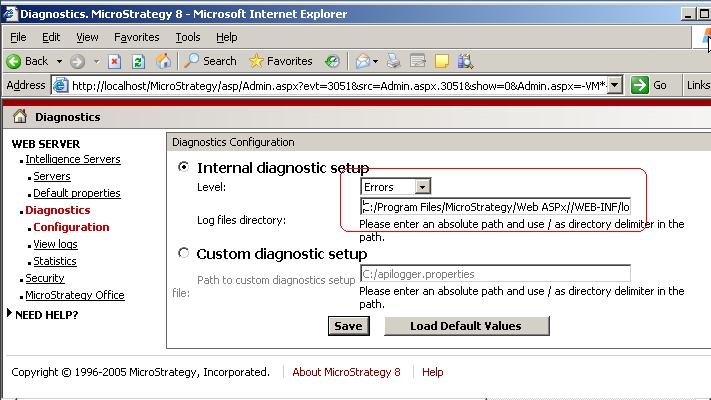Click the Save button

click(x=349, y=326)
